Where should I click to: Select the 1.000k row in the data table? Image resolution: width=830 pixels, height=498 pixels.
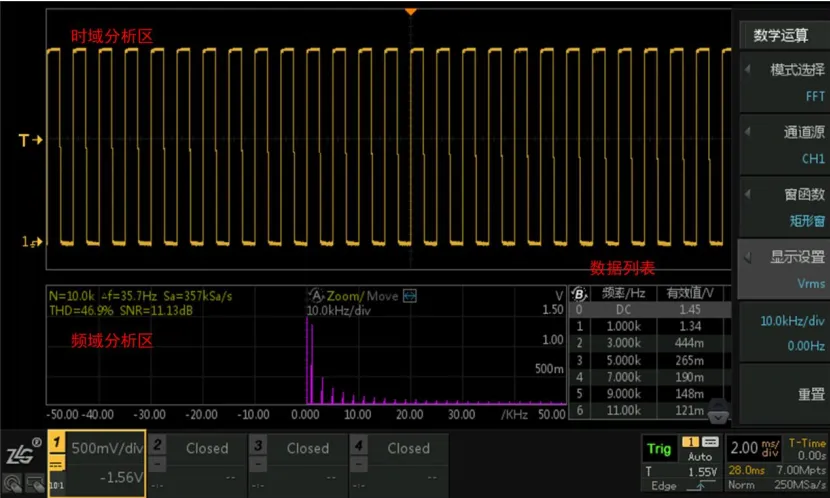tap(650, 327)
